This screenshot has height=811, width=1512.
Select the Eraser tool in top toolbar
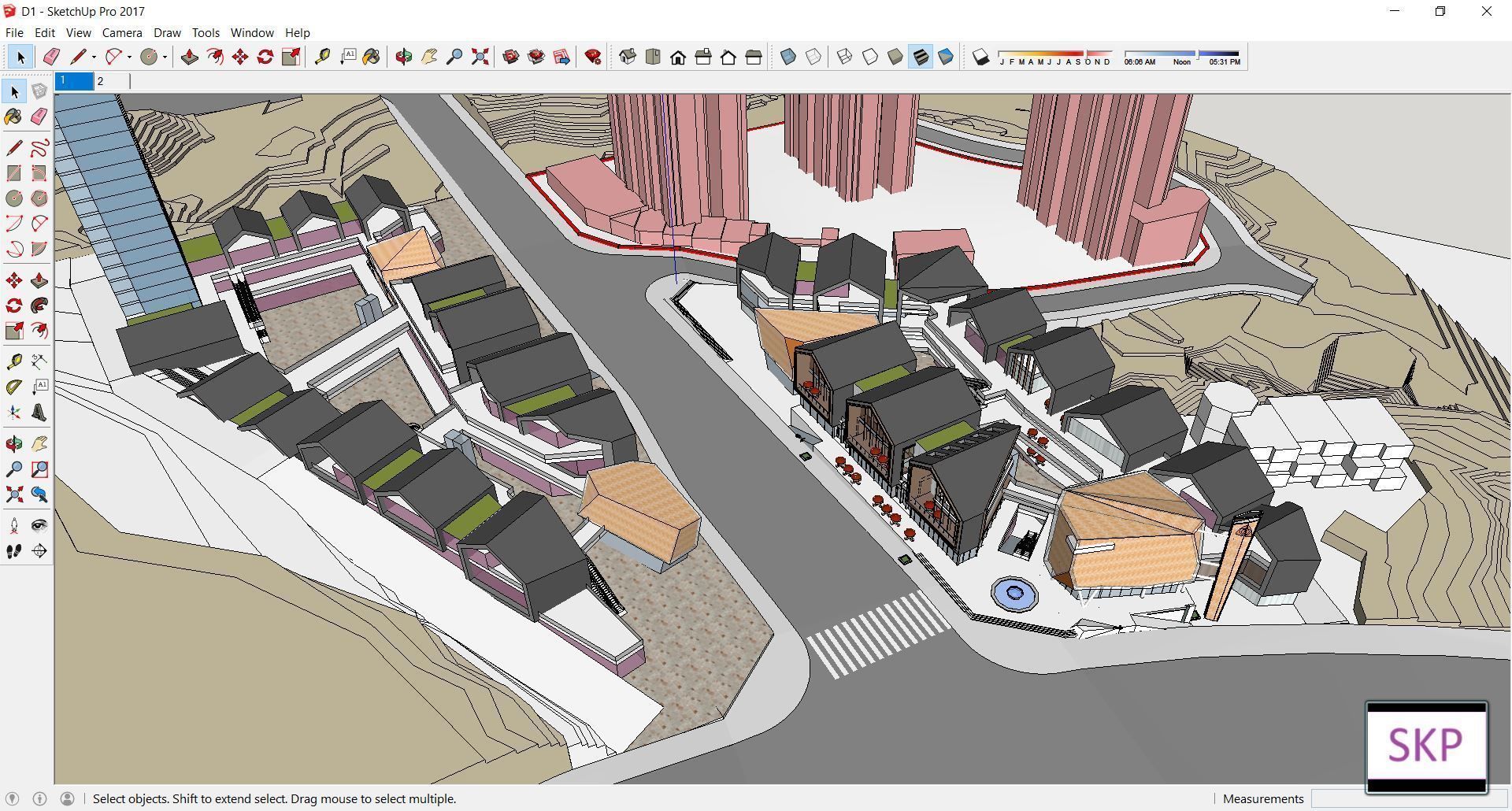click(x=51, y=57)
